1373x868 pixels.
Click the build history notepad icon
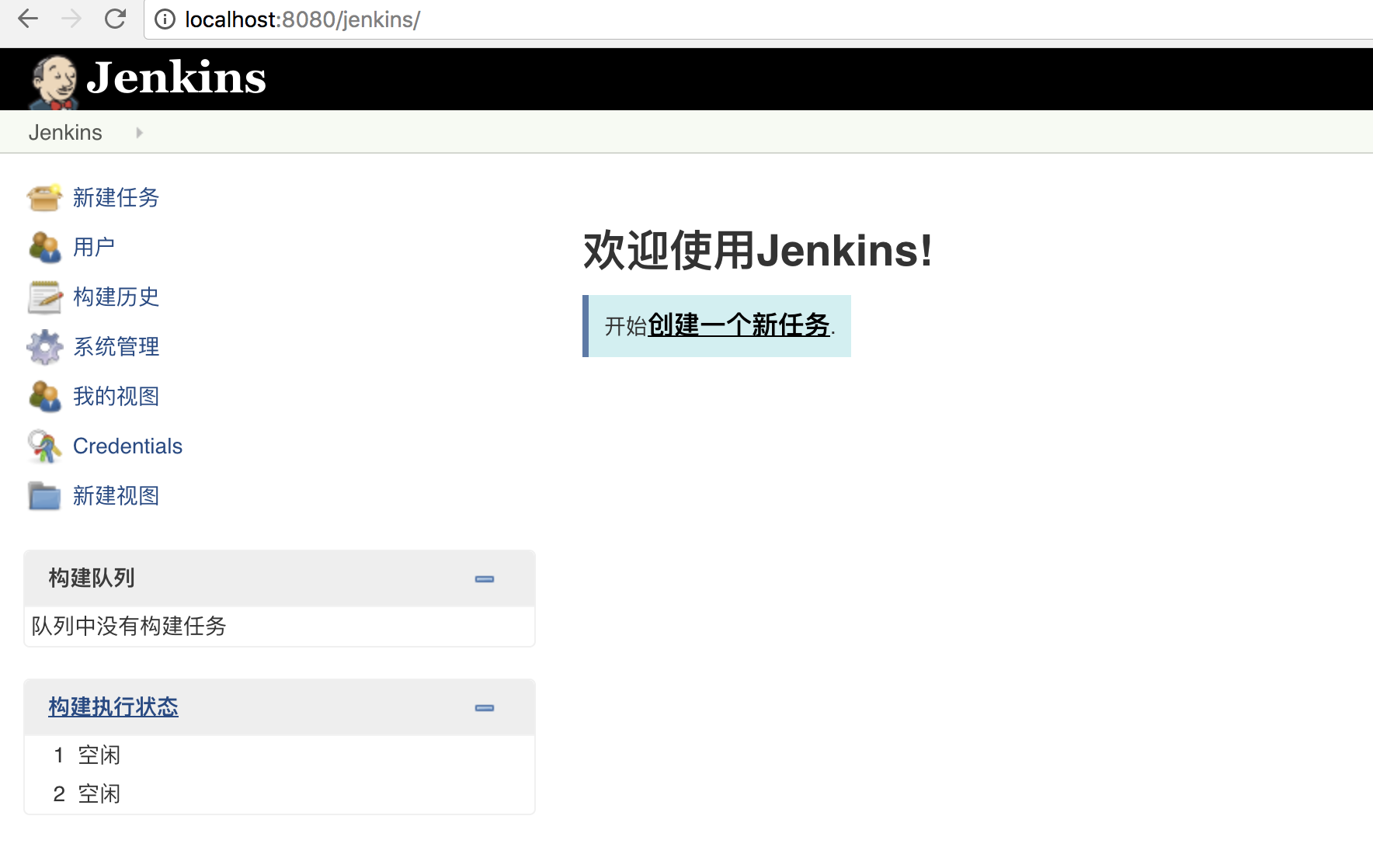(x=44, y=297)
